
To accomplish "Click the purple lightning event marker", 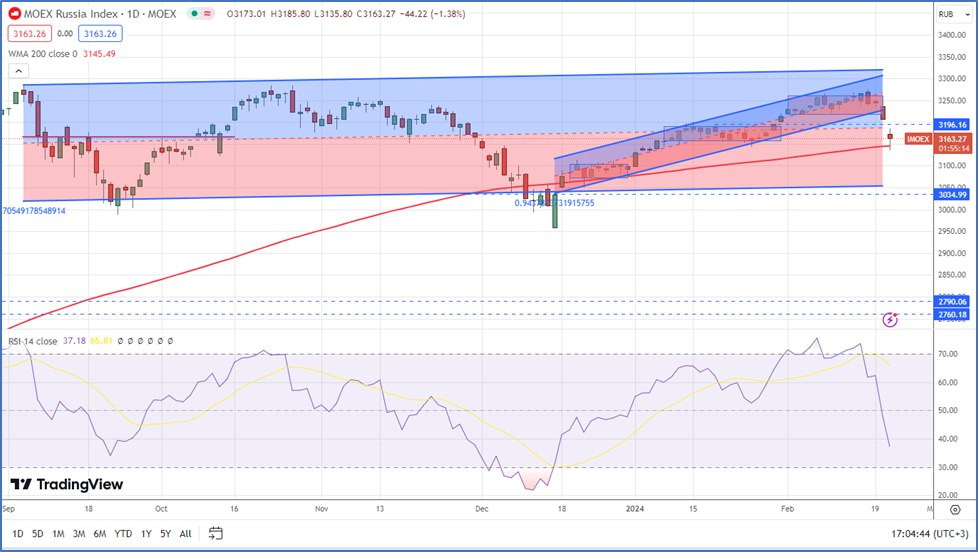I will coord(890,320).
